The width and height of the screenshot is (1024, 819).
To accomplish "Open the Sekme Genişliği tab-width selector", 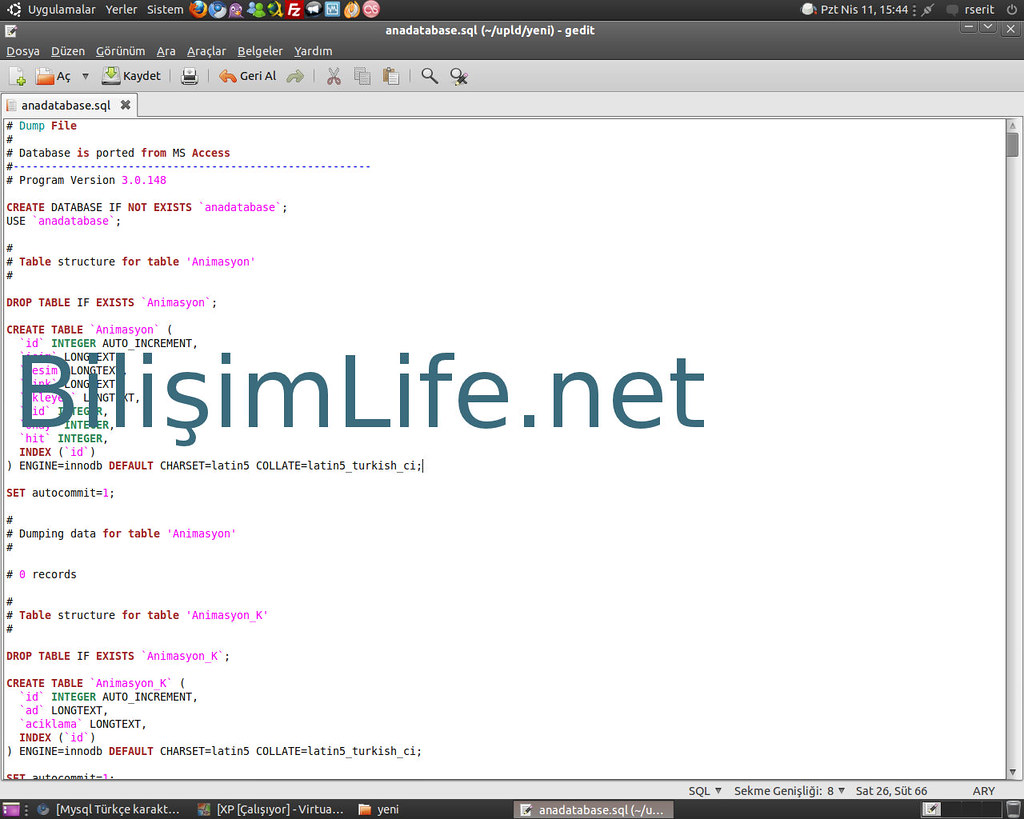I will pos(793,790).
